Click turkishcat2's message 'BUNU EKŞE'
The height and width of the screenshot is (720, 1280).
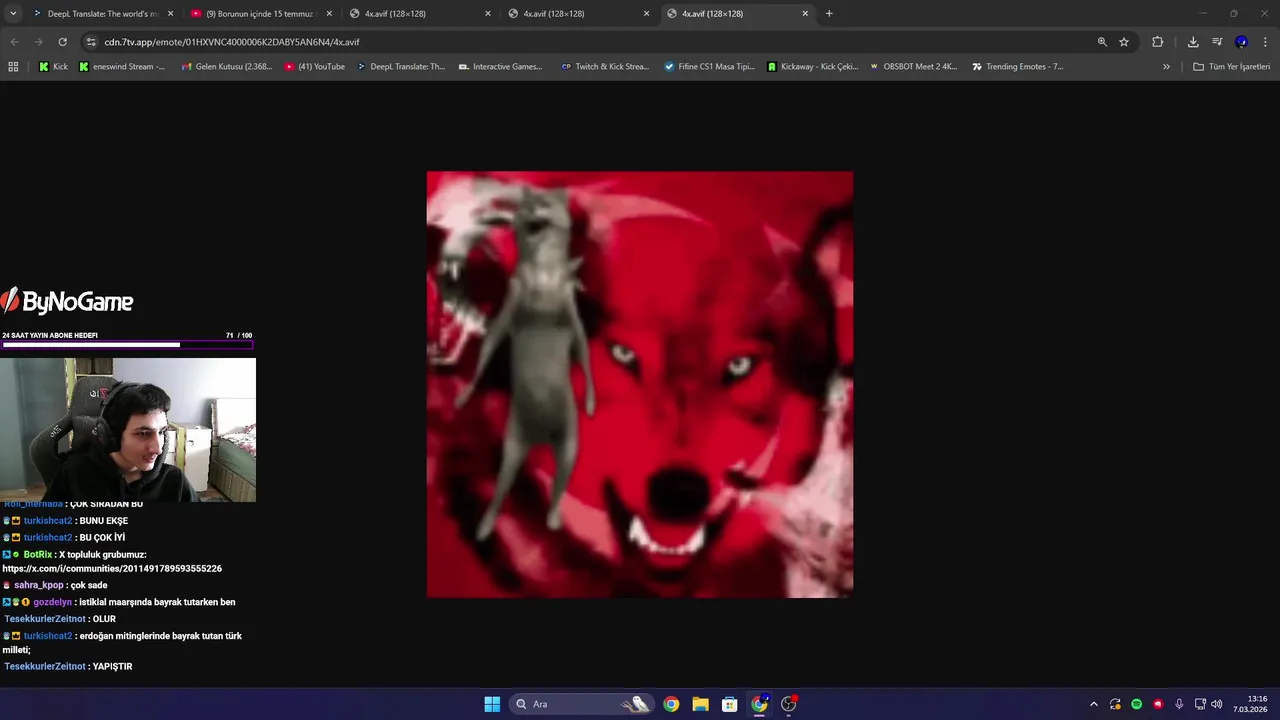point(103,521)
